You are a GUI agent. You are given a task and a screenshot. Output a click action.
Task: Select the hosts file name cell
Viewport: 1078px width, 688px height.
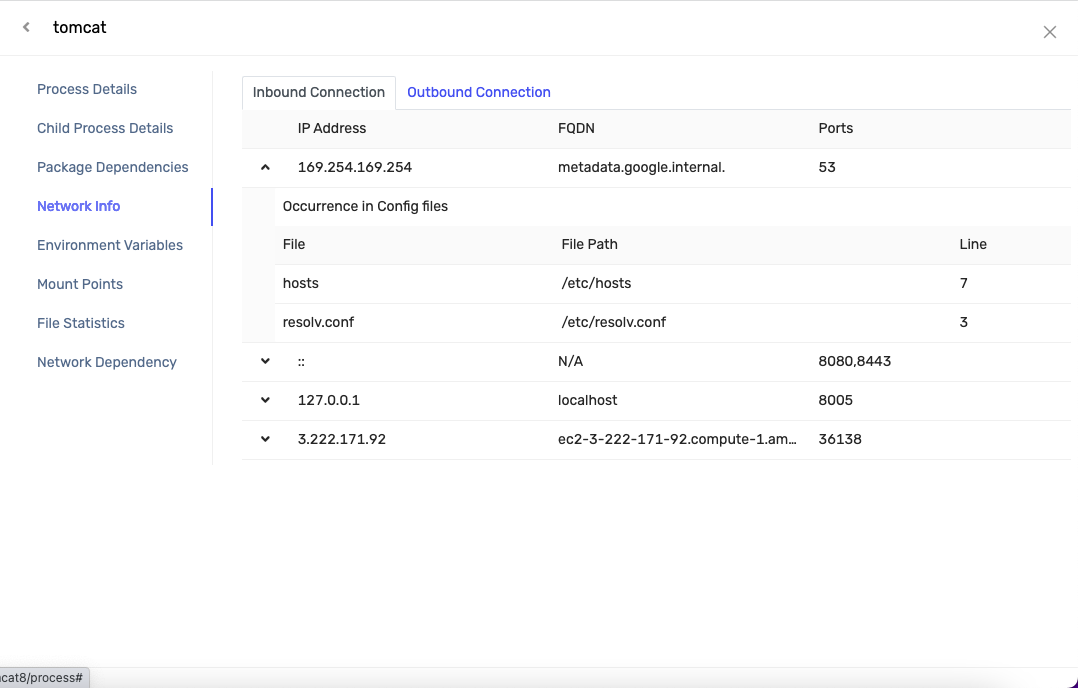click(x=300, y=283)
